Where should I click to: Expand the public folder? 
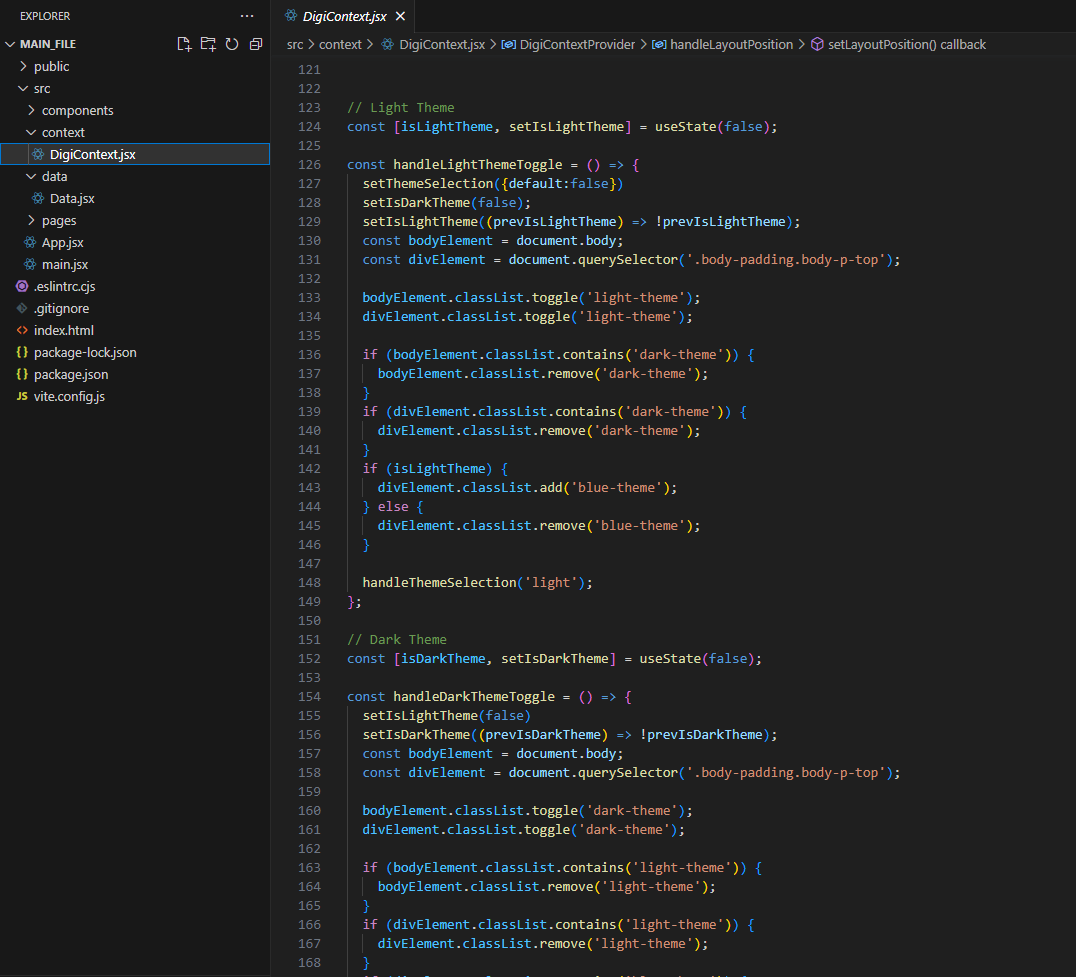[x=51, y=66]
